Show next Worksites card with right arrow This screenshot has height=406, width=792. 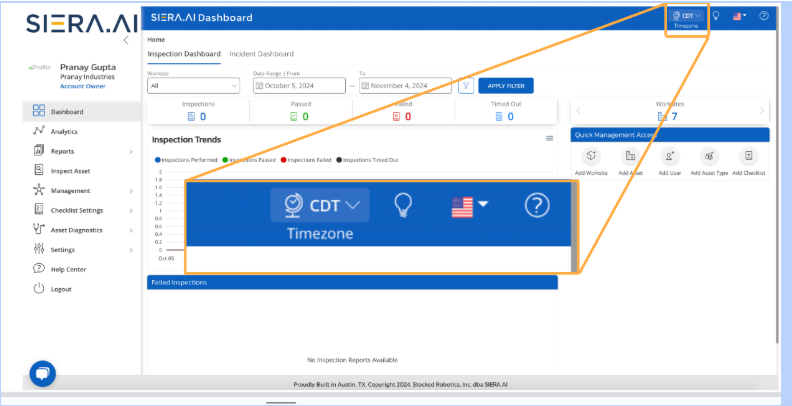762,111
